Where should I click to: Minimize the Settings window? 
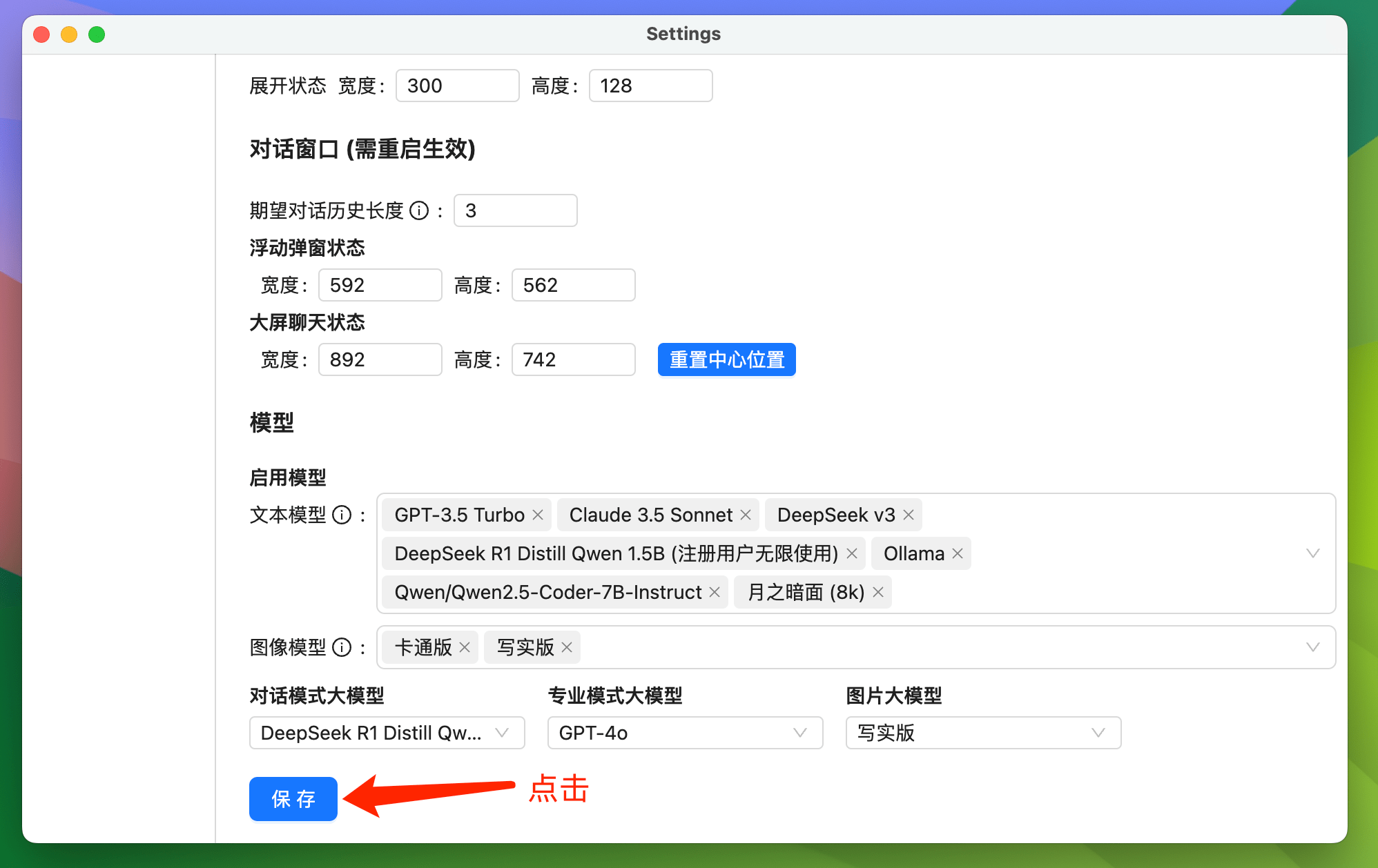pos(69,34)
